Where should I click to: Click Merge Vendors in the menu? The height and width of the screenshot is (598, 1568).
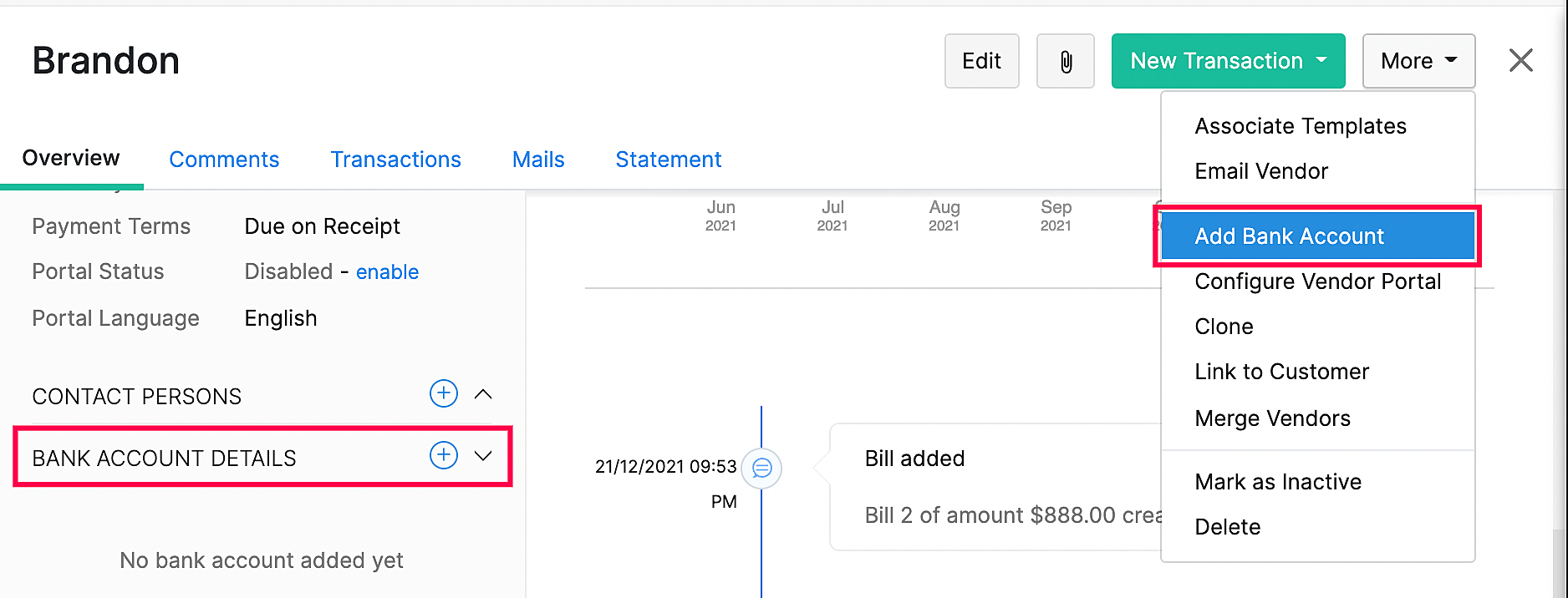click(1272, 418)
